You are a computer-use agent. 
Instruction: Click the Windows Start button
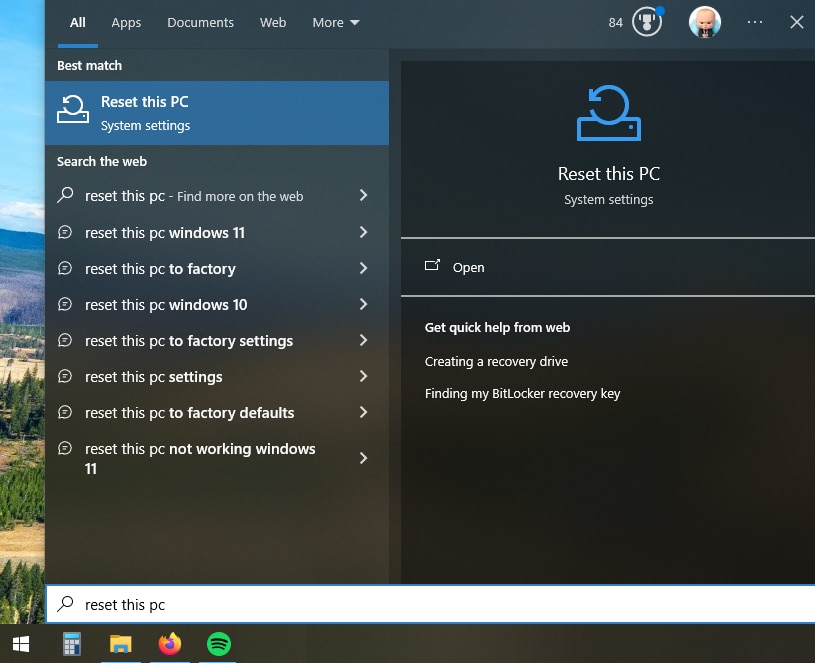pyautogui.click(x=20, y=645)
